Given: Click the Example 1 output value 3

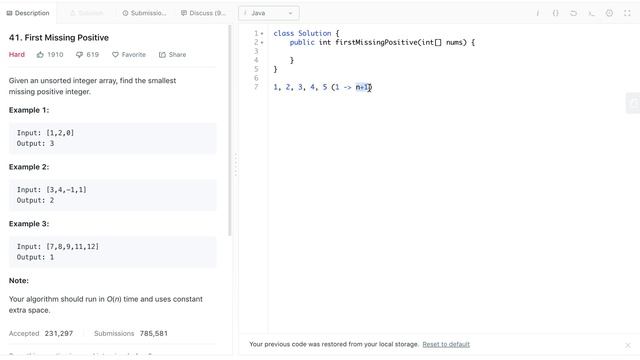Looking at the screenshot, I should tap(52, 144).
